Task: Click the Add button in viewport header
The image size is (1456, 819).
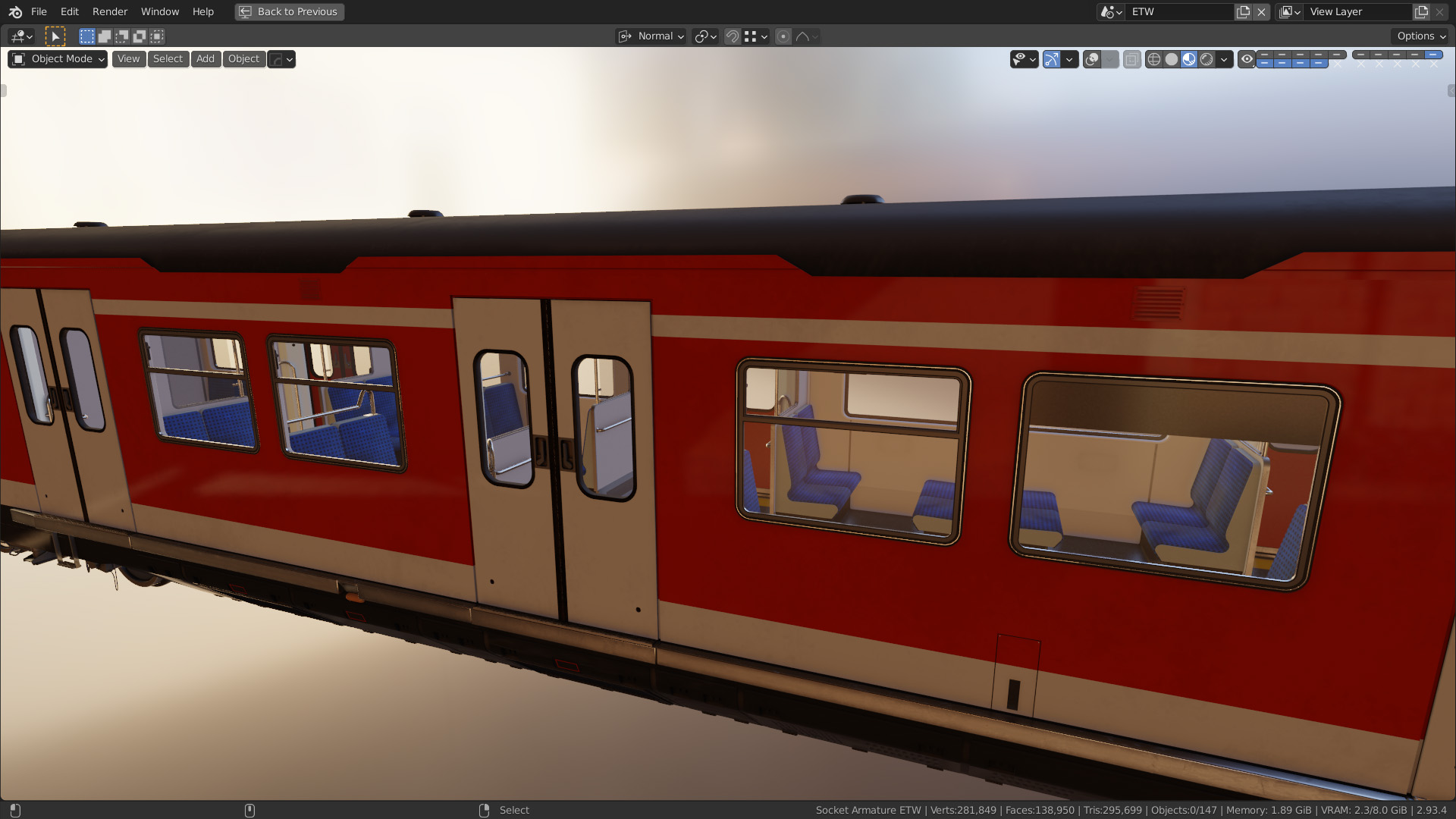Action: pos(206,59)
